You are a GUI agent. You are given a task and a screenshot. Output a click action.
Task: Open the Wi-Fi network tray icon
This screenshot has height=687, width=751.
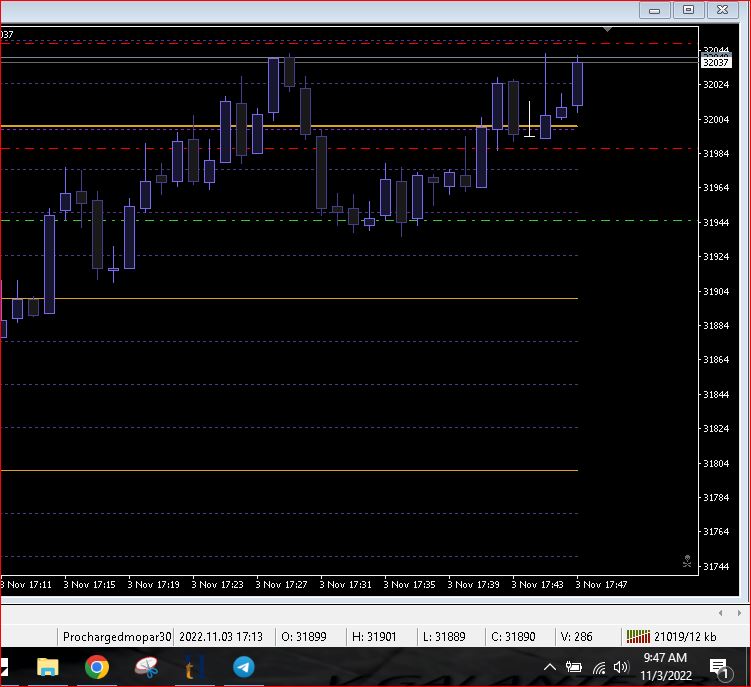click(x=598, y=667)
